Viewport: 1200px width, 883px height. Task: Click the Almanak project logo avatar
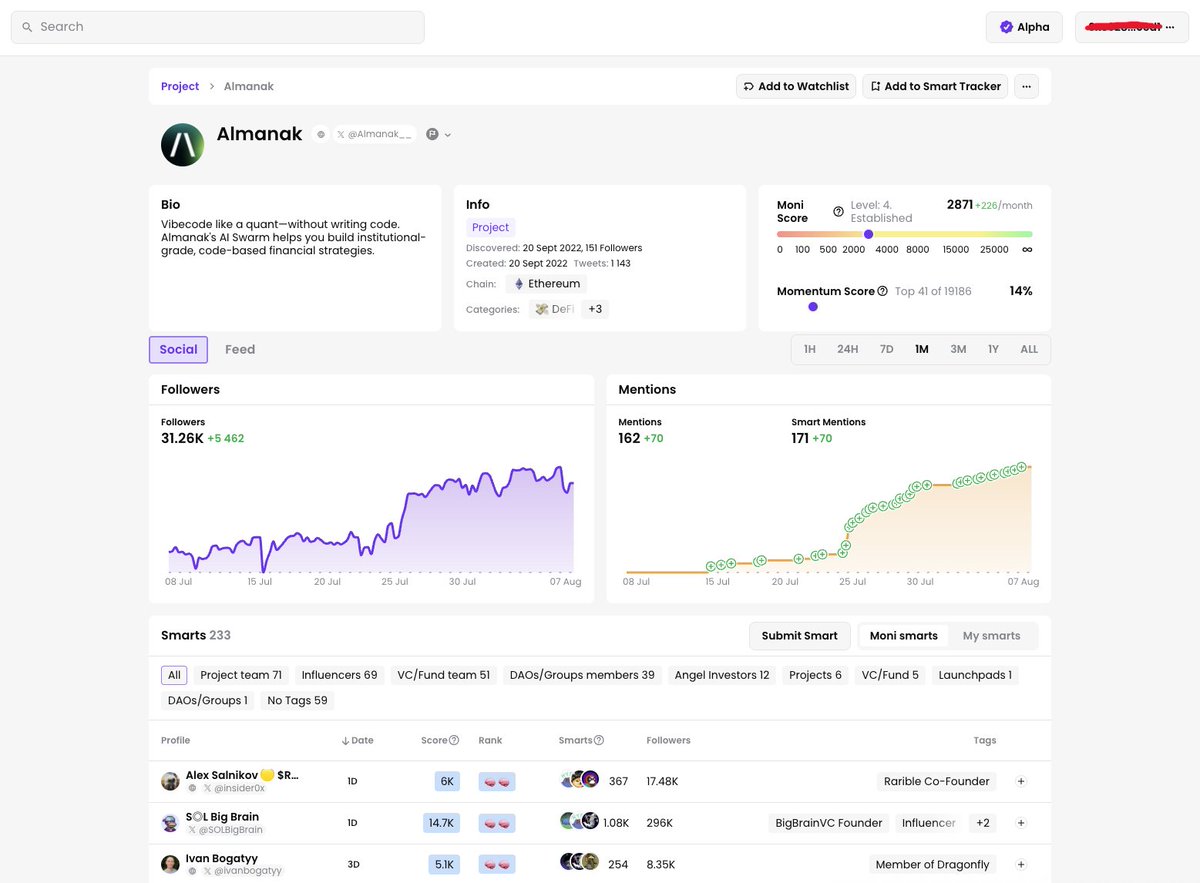click(x=183, y=145)
